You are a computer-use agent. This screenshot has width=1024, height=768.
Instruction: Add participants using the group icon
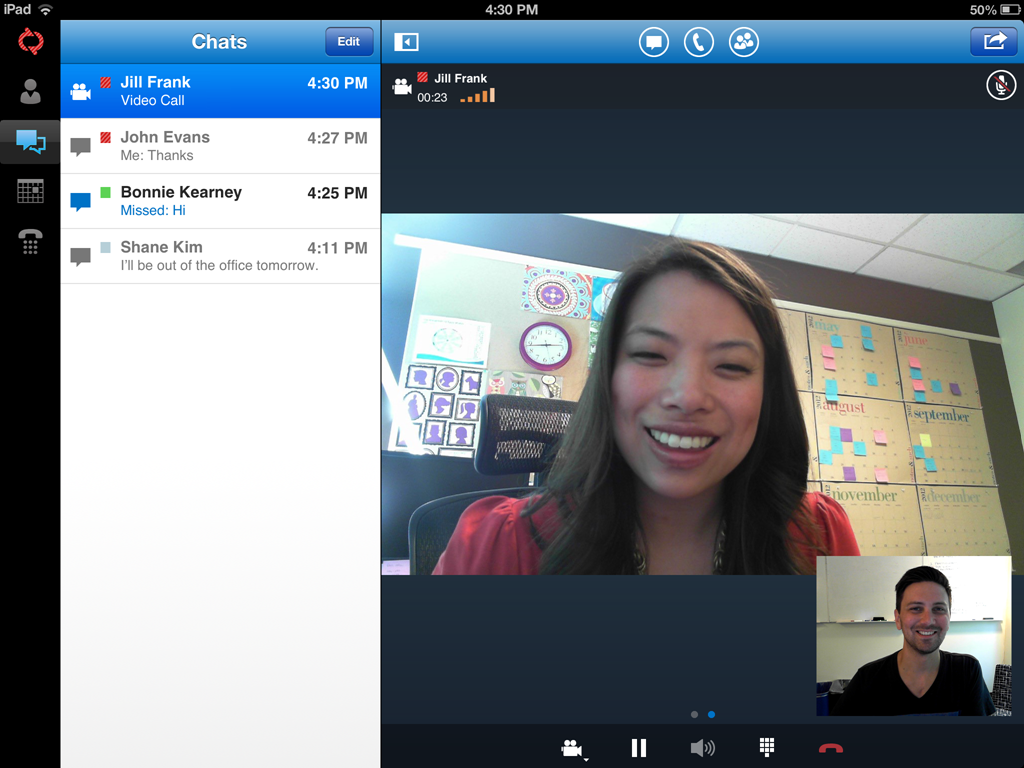[743, 41]
